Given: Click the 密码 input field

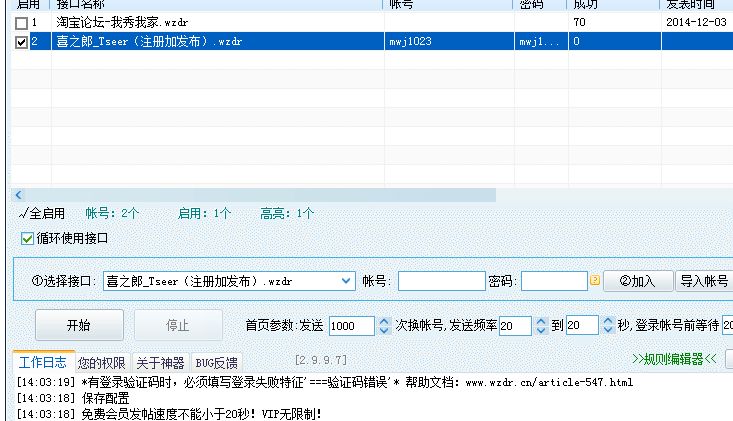Looking at the screenshot, I should point(553,281).
